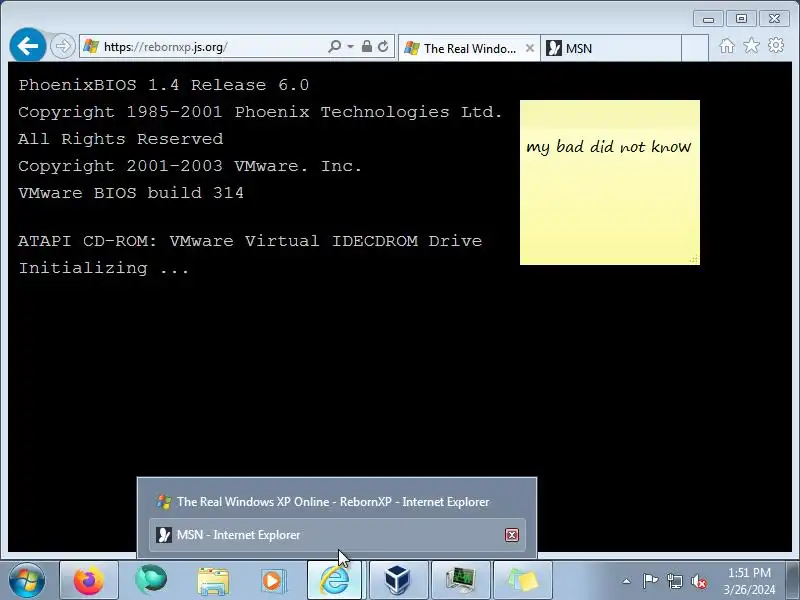This screenshot has width=800, height=600.
Task: Click the sticky note resize grip corner
Action: (x=694, y=259)
